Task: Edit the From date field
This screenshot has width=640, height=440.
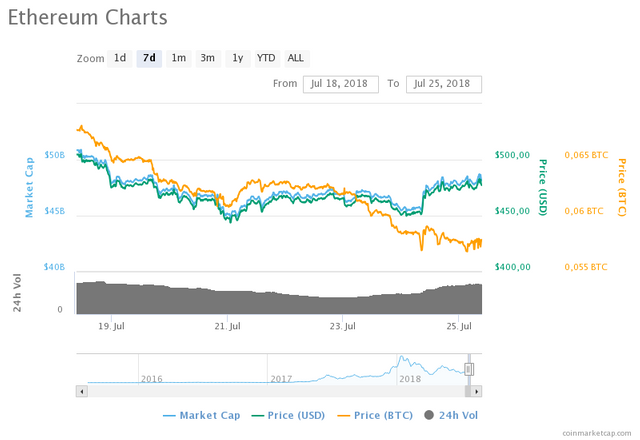Action: coord(340,83)
